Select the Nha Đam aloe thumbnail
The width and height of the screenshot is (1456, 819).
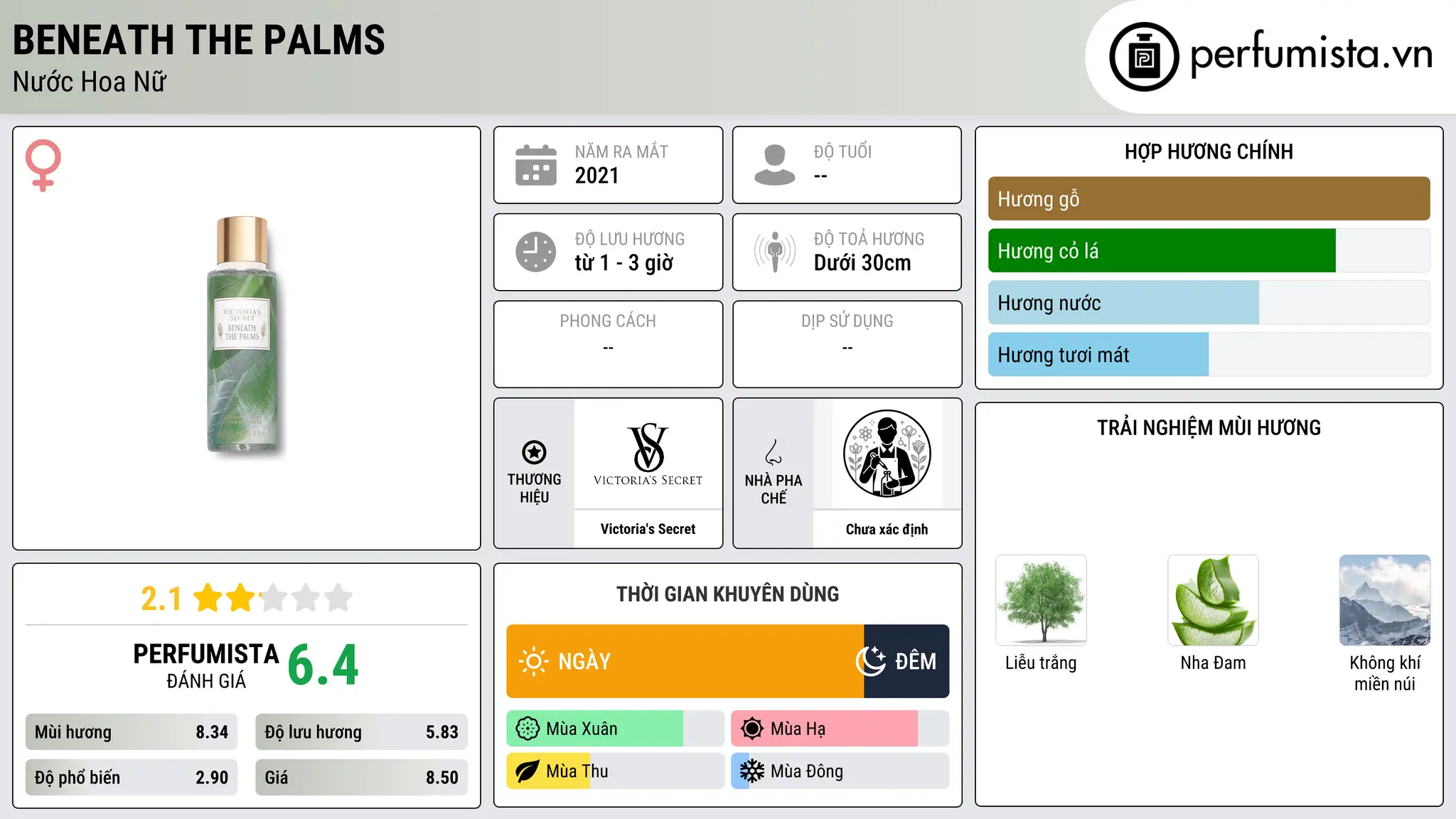click(x=1213, y=600)
